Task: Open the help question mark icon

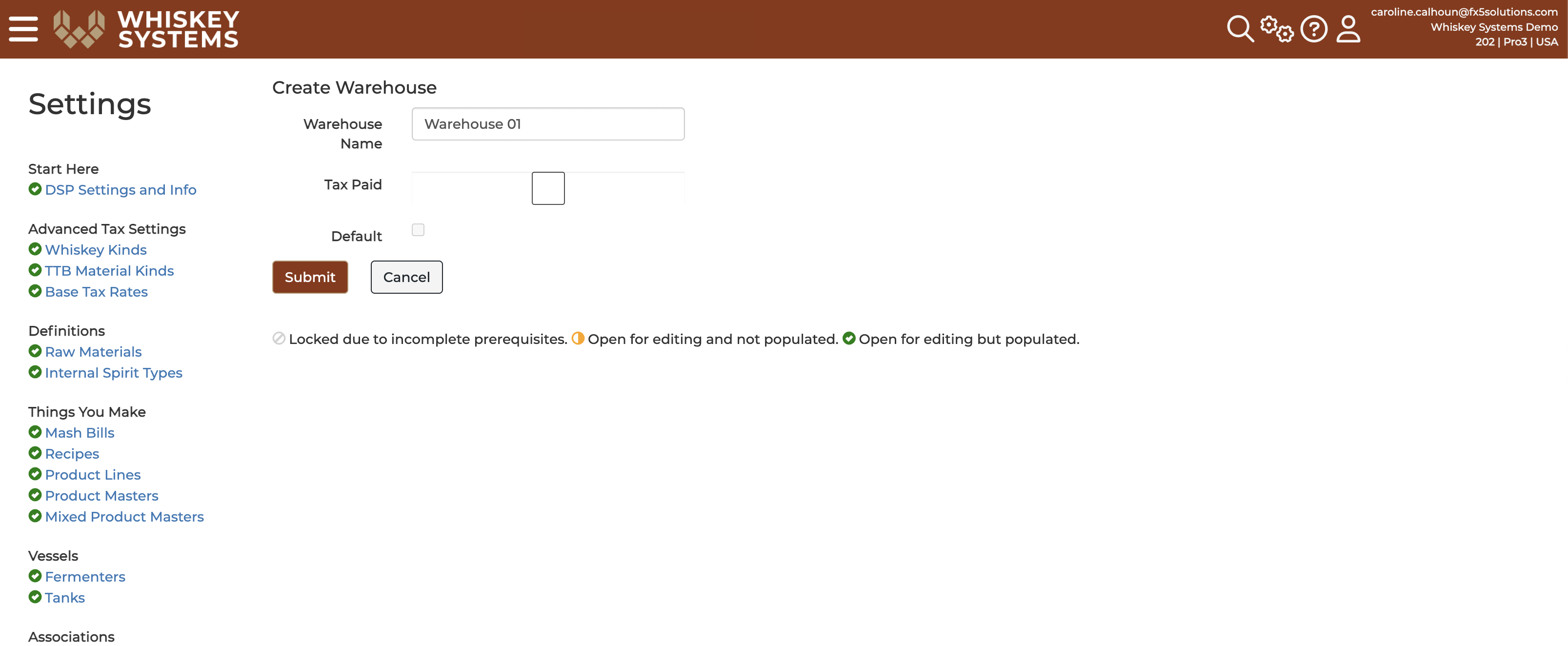Action: point(1313,29)
